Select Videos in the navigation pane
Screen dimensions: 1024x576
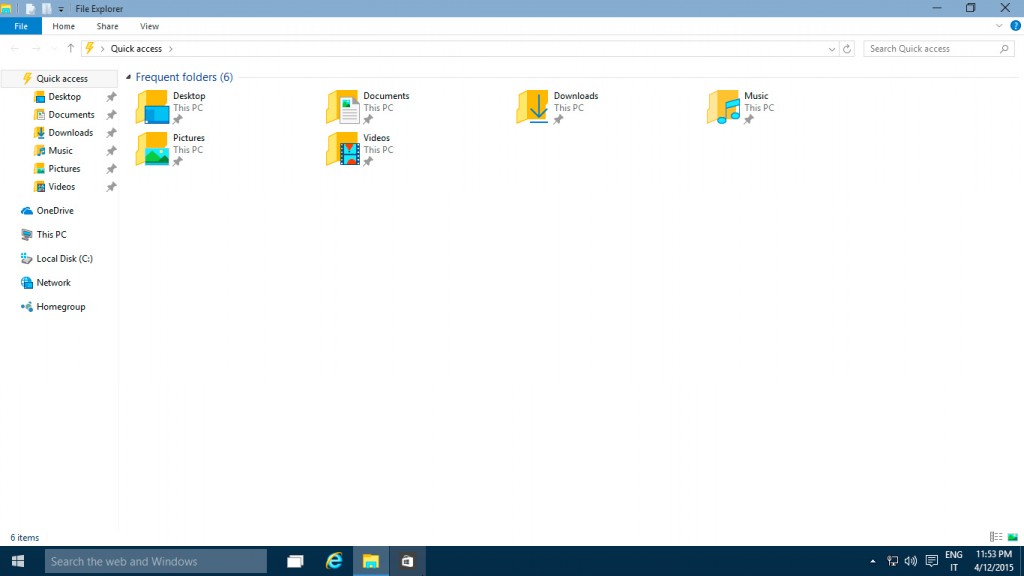point(61,187)
